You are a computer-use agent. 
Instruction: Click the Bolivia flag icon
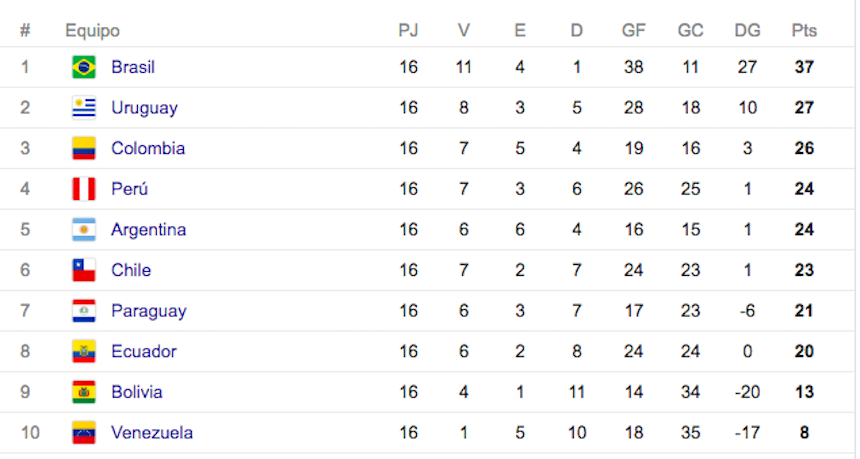[84, 392]
